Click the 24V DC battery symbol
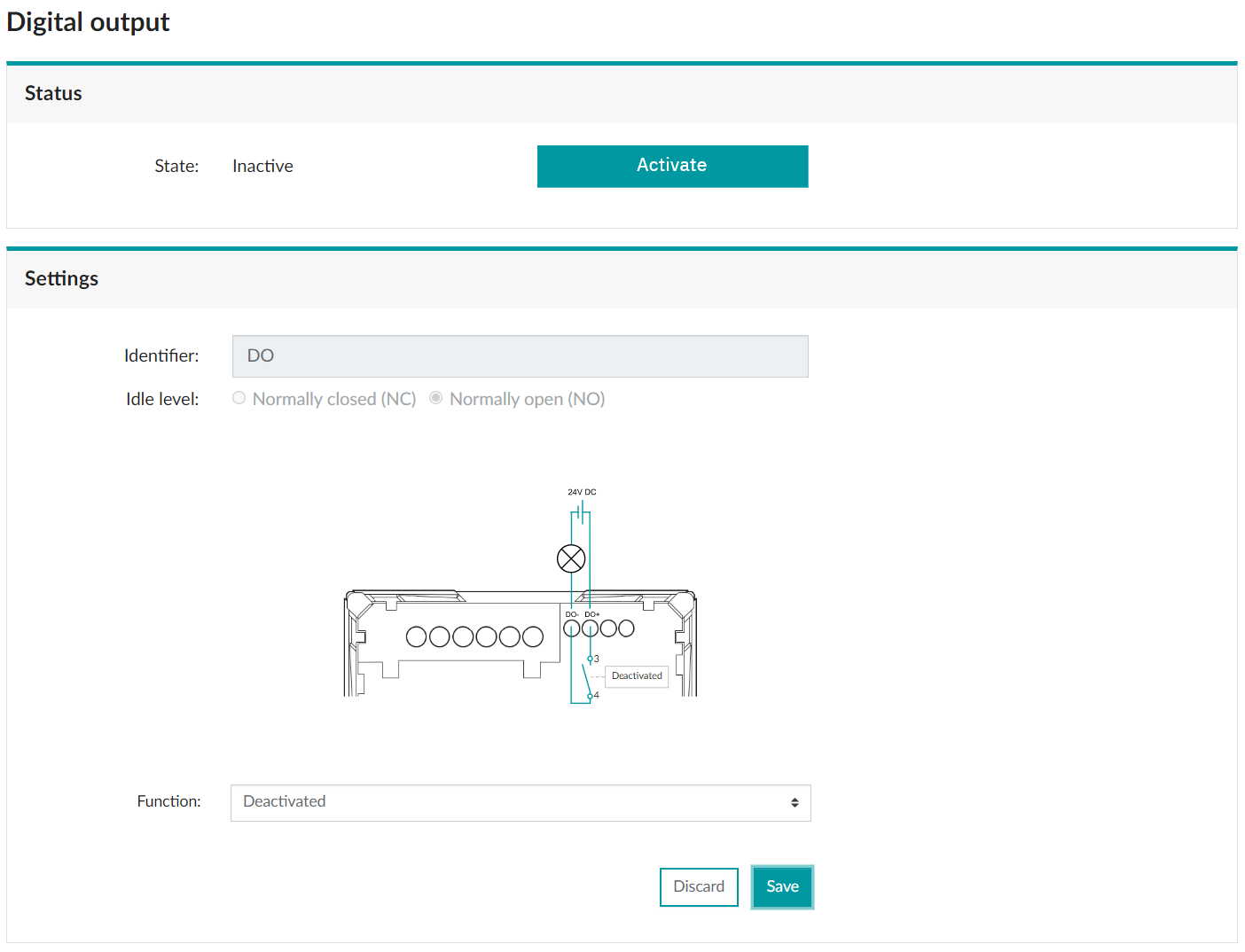Image resolution: width=1245 pixels, height=952 pixels. point(581,511)
